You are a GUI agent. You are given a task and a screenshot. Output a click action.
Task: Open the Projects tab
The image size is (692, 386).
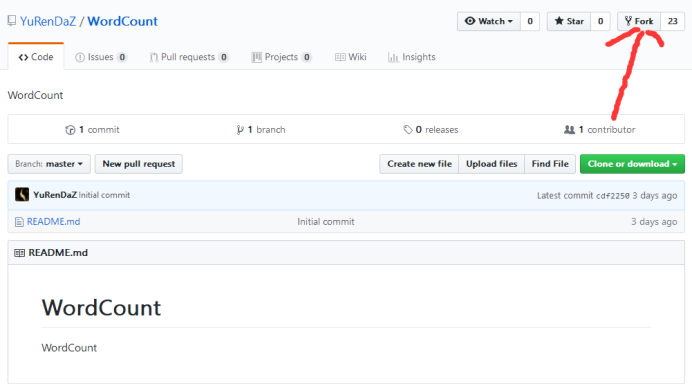282,57
